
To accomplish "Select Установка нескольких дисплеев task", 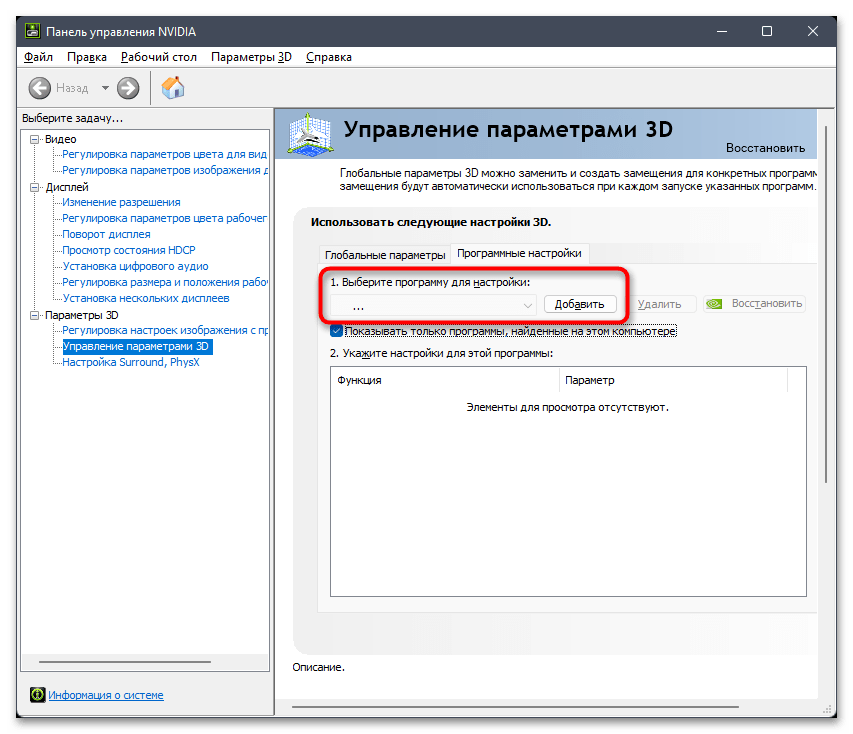I will tap(146, 298).
